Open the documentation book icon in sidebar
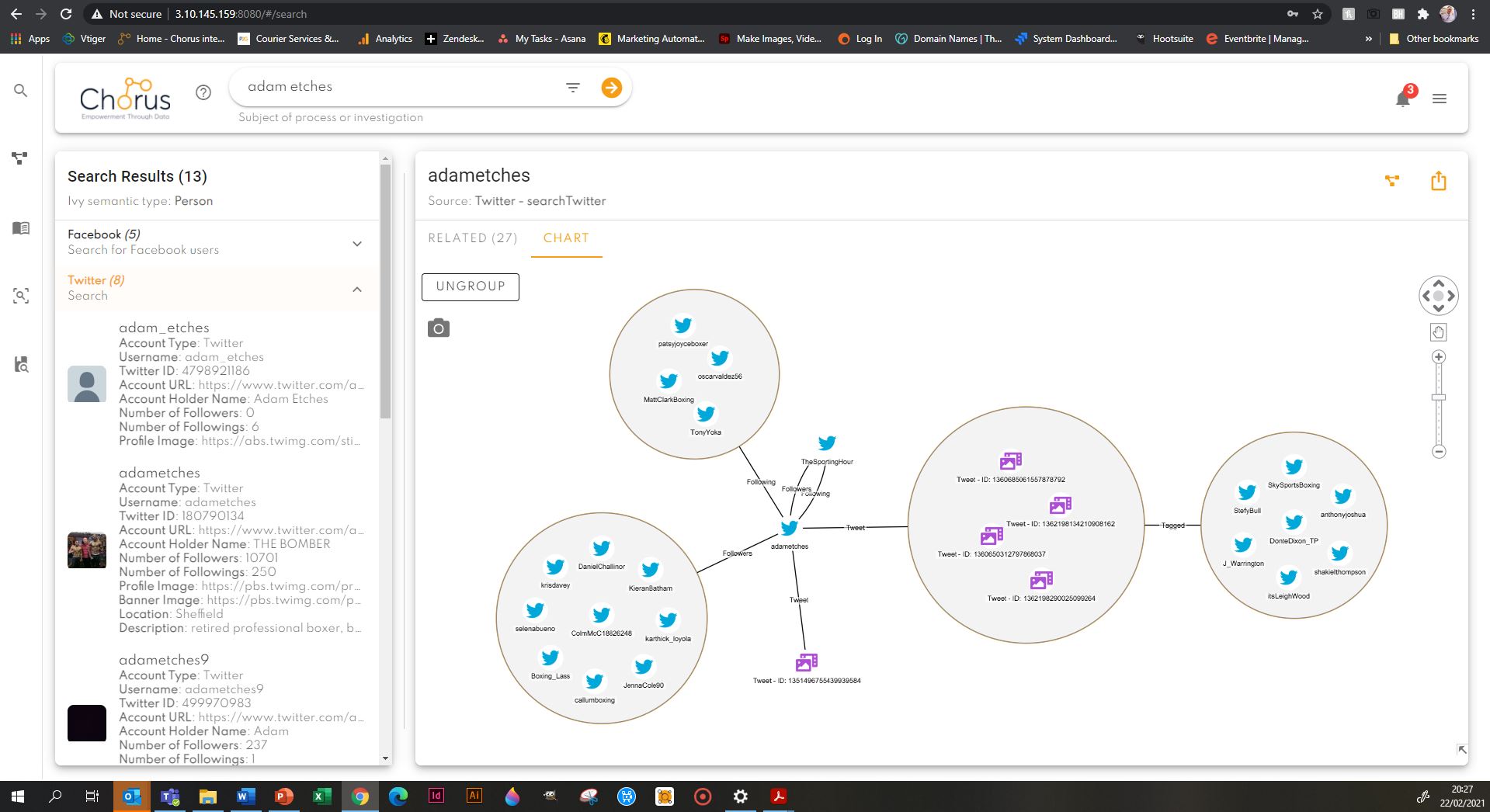 (x=21, y=227)
